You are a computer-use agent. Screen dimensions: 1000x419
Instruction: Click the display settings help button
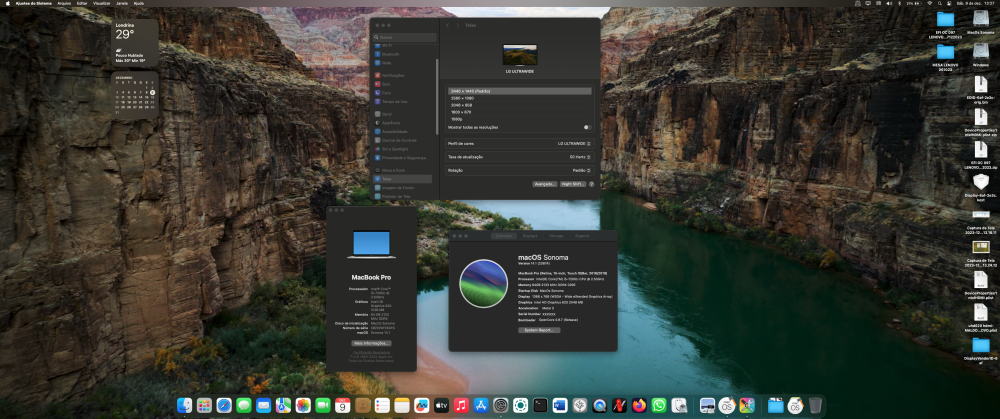click(591, 184)
